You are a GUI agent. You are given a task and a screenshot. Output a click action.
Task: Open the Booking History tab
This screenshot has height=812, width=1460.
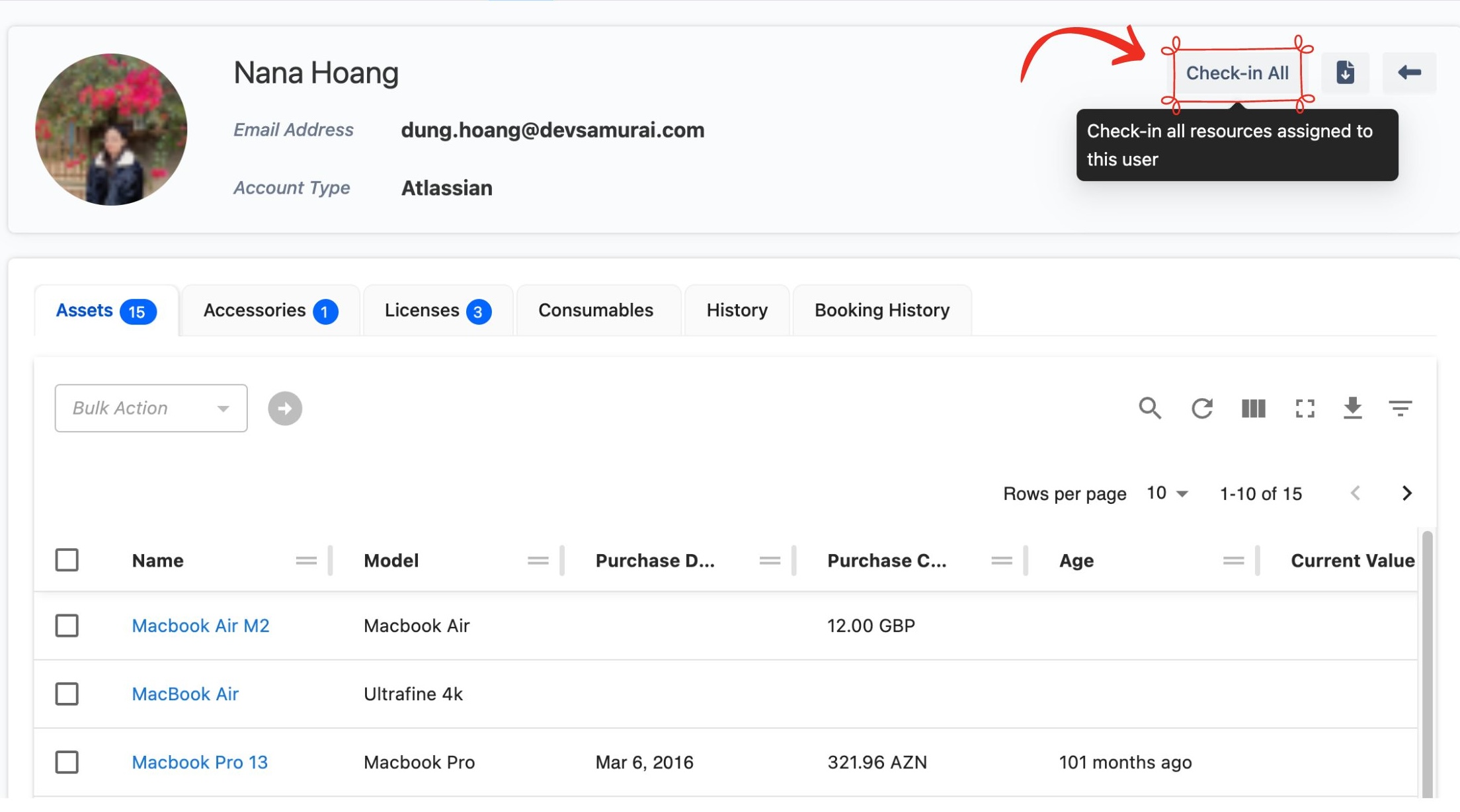(x=881, y=310)
